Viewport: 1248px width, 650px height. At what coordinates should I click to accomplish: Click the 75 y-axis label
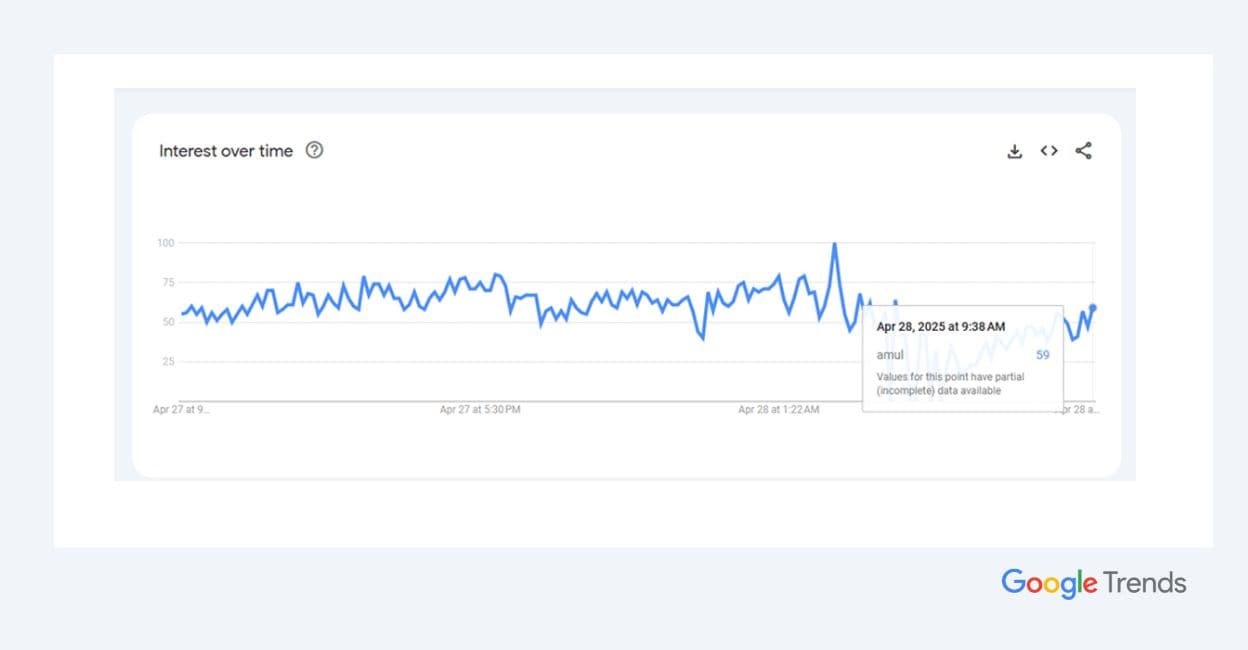pos(169,282)
